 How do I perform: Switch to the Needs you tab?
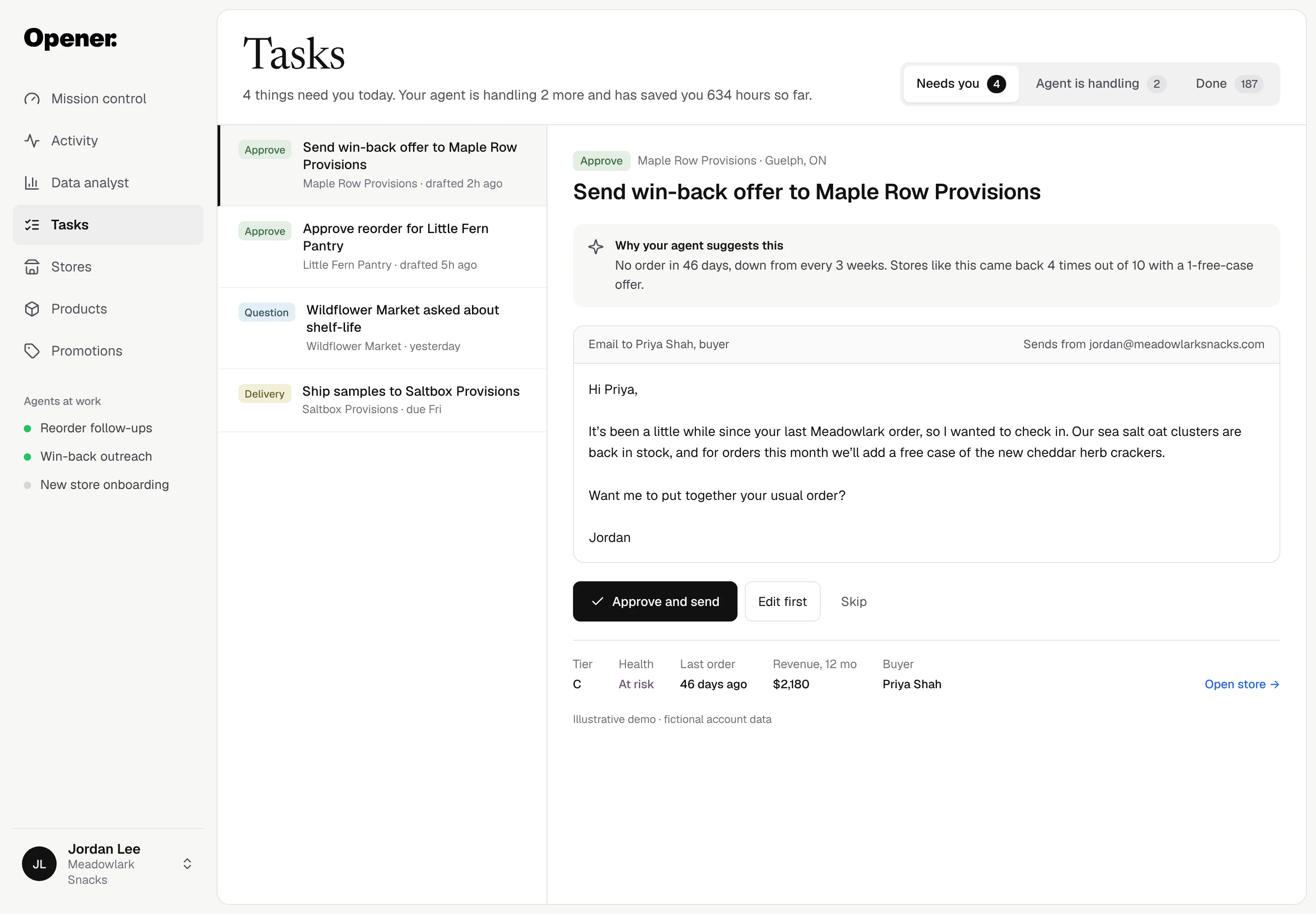pyautogui.click(x=961, y=84)
